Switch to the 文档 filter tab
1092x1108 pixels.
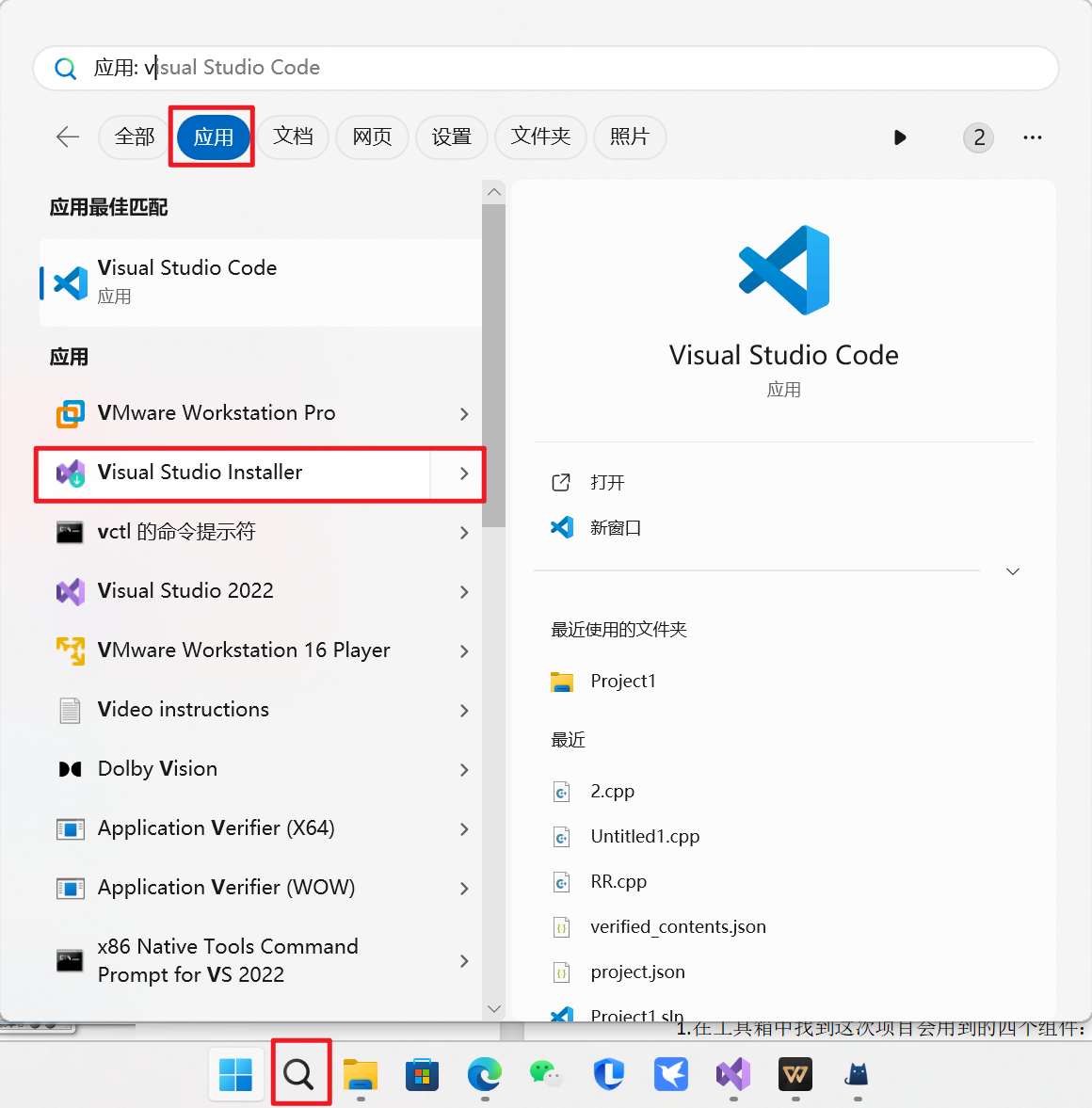(293, 136)
